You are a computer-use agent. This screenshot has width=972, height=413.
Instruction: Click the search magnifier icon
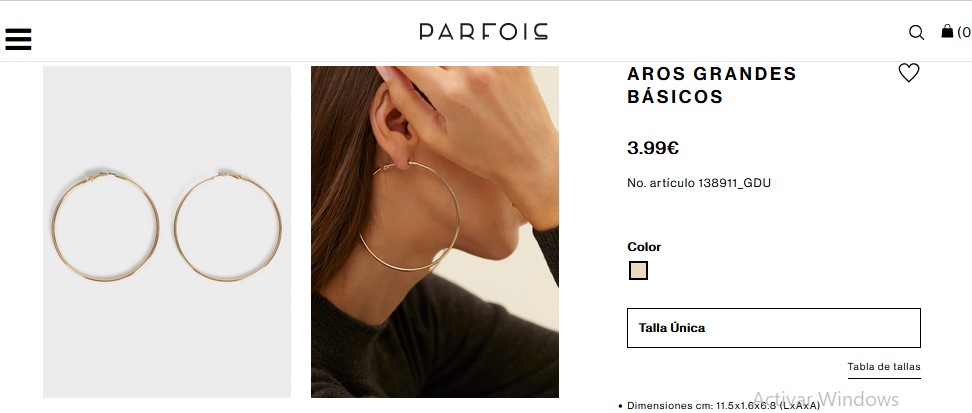pyautogui.click(x=916, y=32)
